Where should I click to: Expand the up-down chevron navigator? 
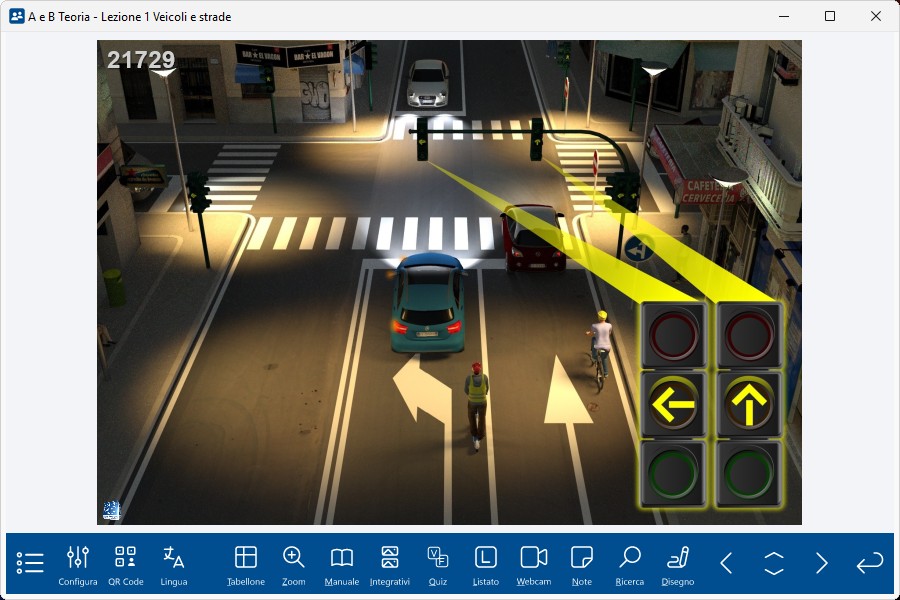coord(774,563)
